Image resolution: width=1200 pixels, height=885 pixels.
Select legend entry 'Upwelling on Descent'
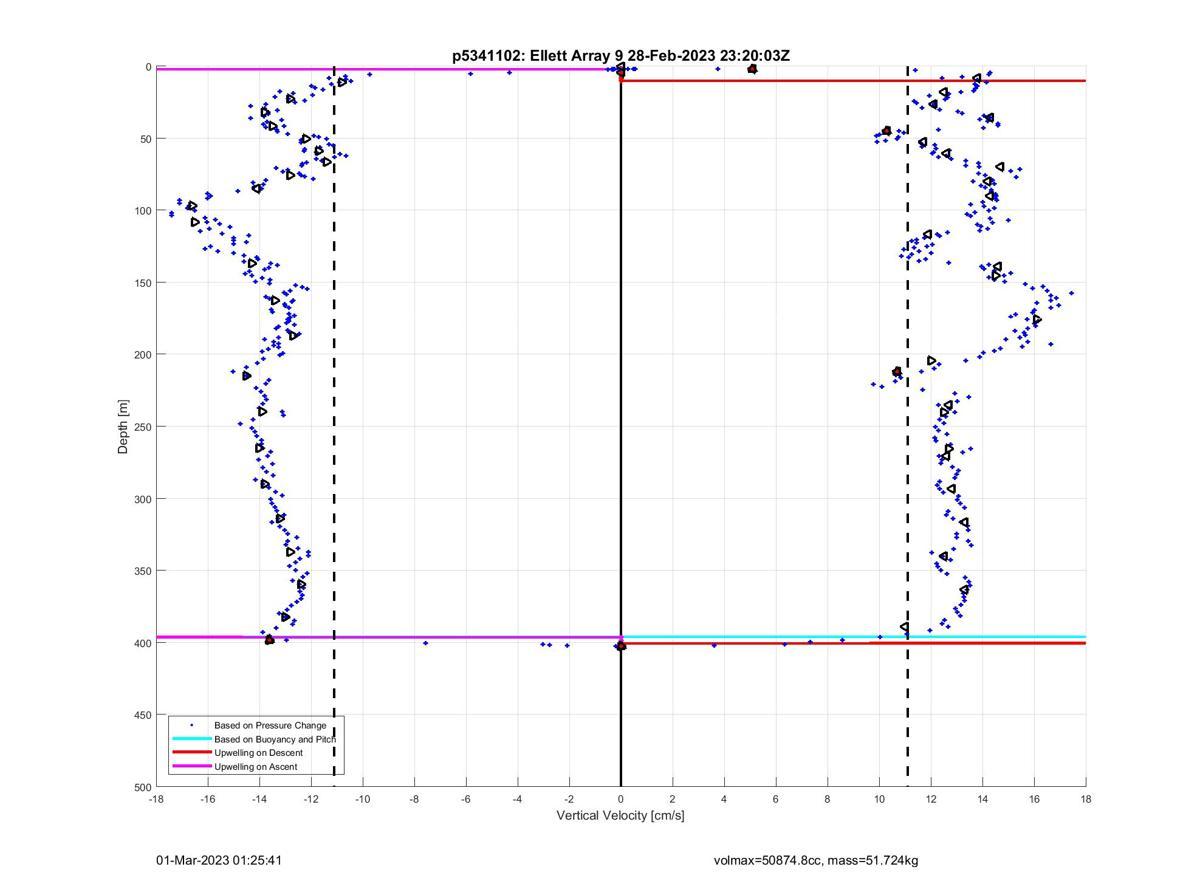point(258,753)
